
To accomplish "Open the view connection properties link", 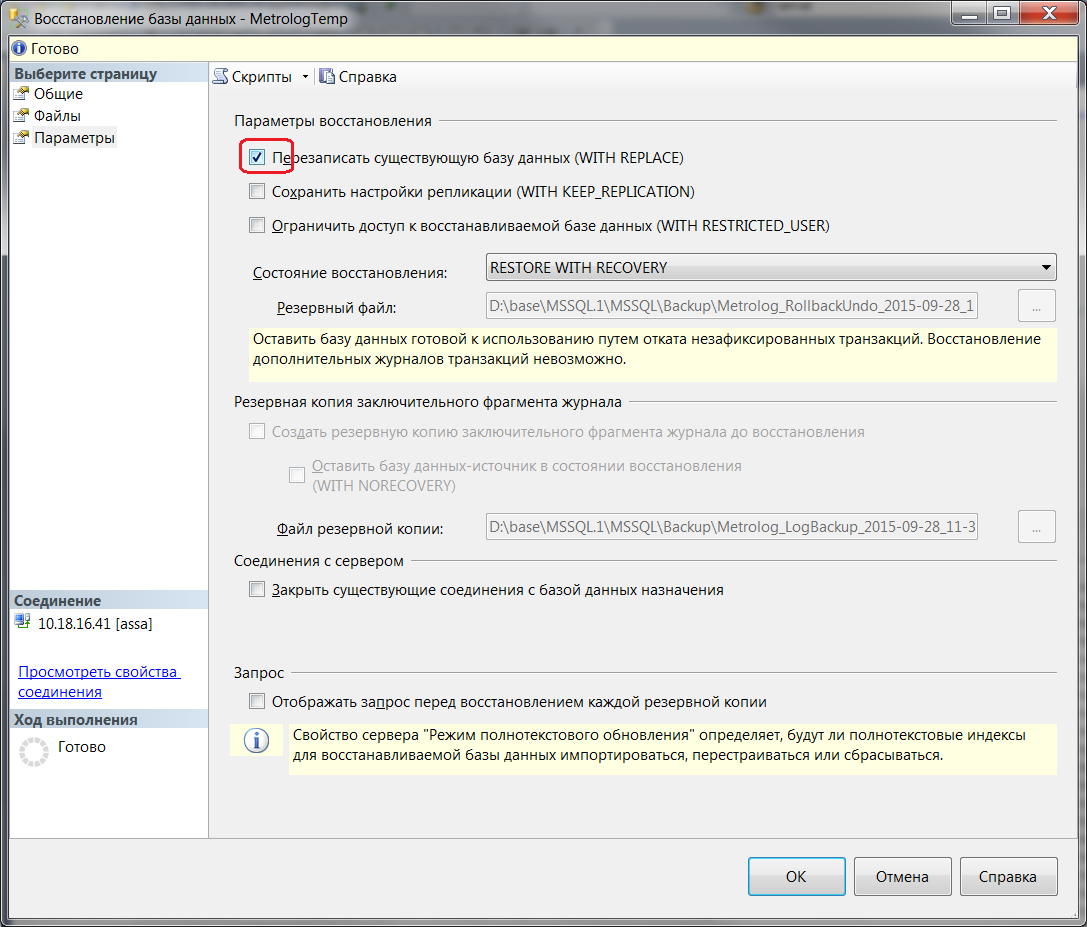I will pos(98,682).
